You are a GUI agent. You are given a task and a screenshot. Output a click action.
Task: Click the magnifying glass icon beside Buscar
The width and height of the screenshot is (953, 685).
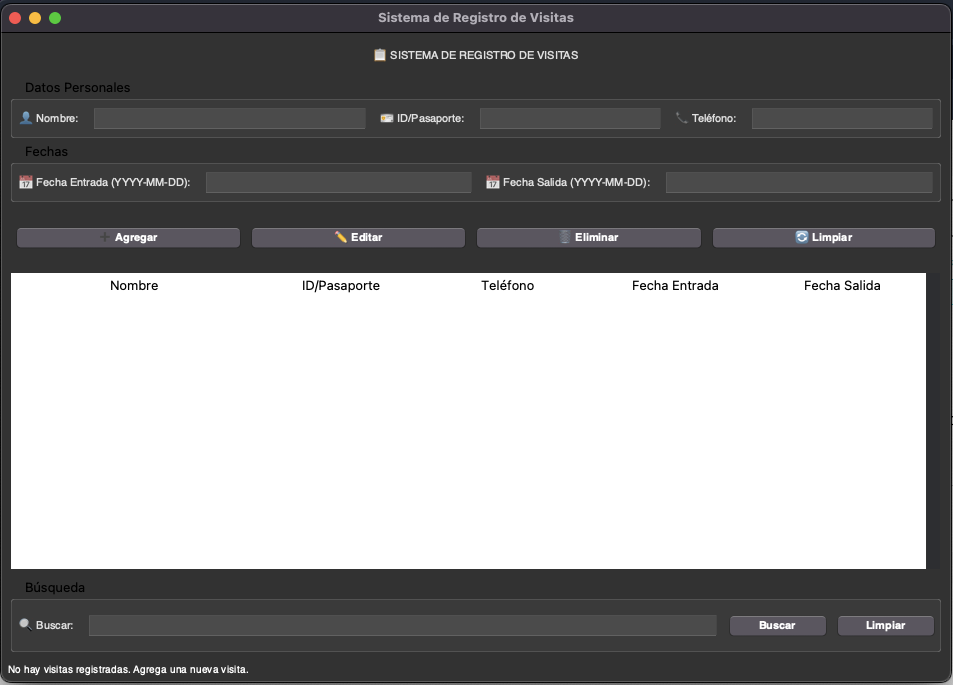(26, 624)
